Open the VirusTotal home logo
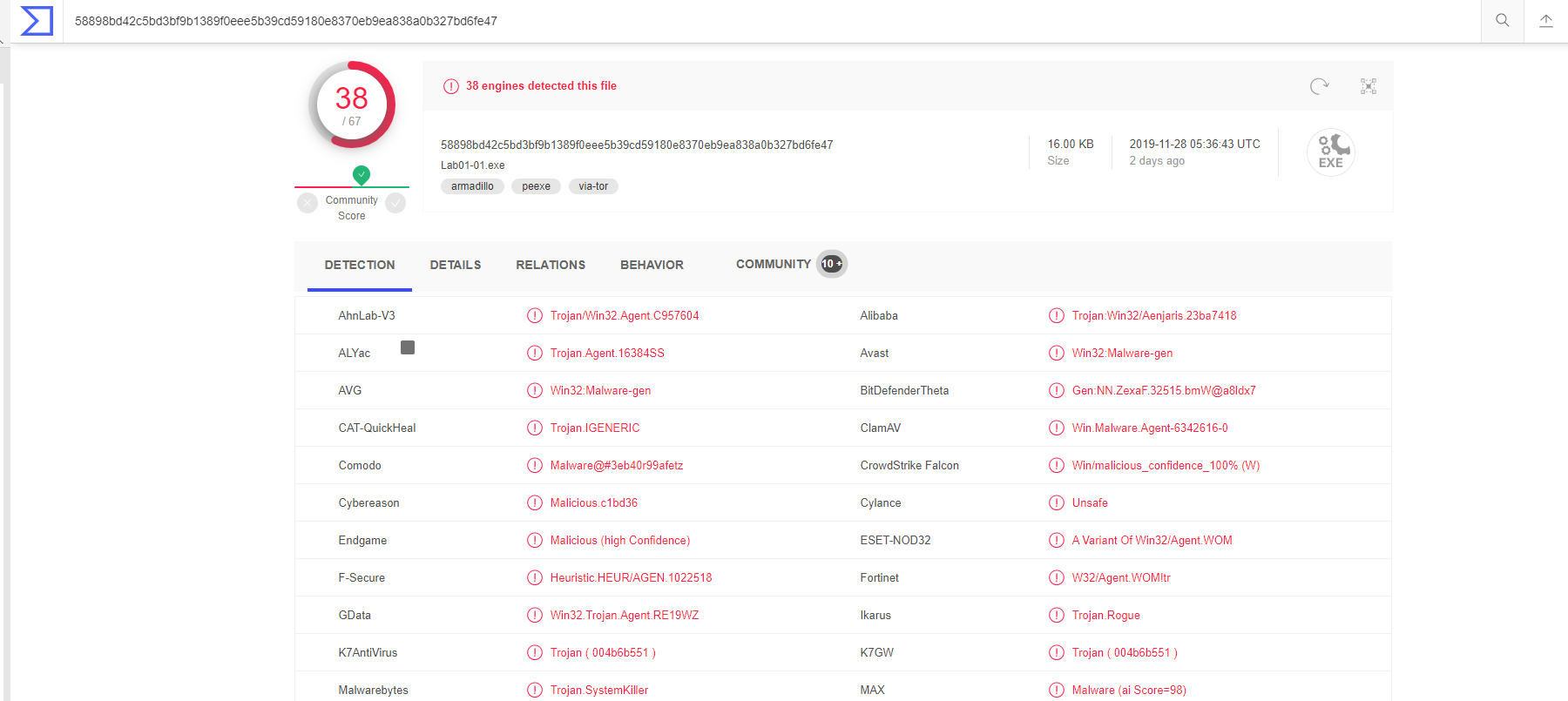The width and height of the screenshot is (1568, 701). point(37,21)
